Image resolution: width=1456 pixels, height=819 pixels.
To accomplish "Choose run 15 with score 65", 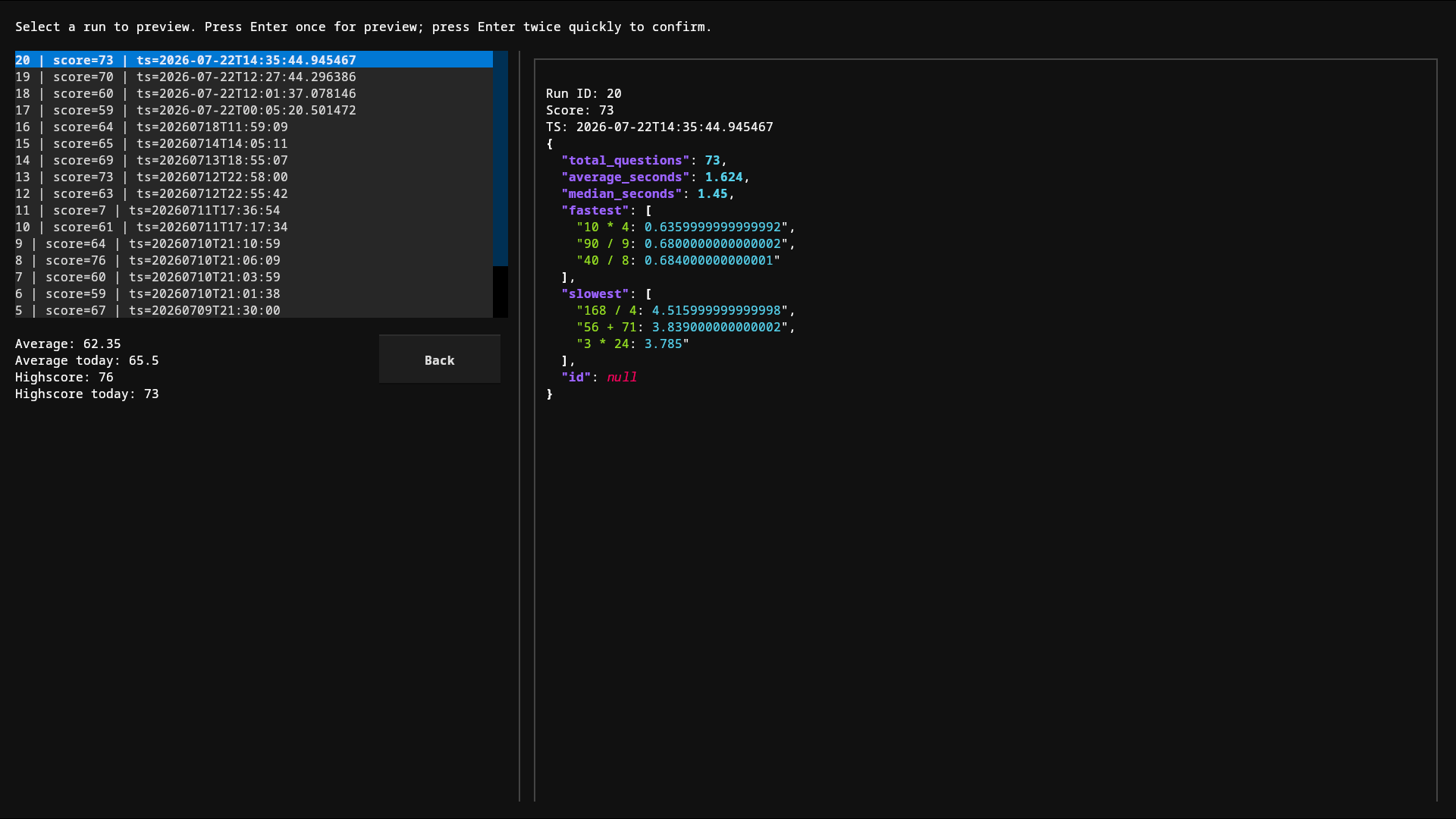I will click(254, 143).
